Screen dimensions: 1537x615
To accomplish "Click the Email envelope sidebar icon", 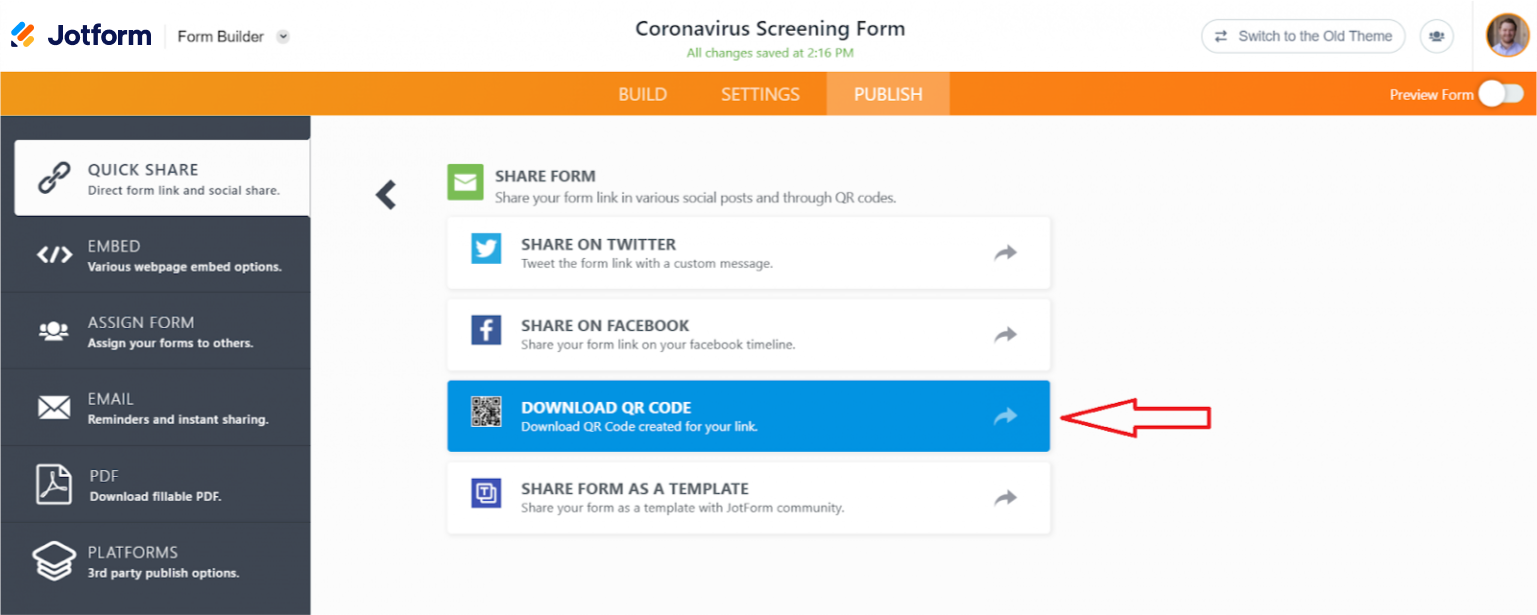I will (54, 407).
